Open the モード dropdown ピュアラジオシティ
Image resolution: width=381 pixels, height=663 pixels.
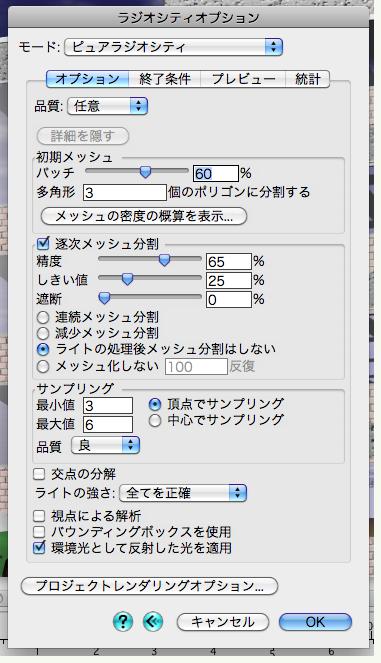pyautogui.click(x=173, y=47)
